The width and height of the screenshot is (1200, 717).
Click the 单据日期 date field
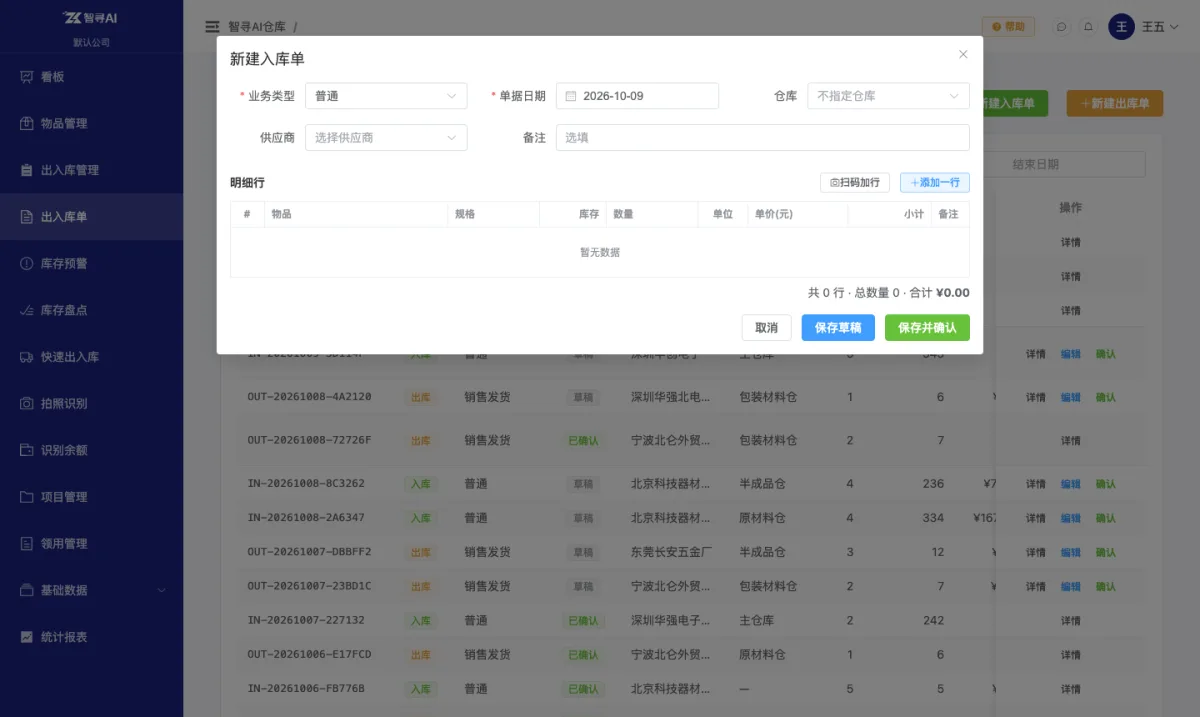[637, 96]
